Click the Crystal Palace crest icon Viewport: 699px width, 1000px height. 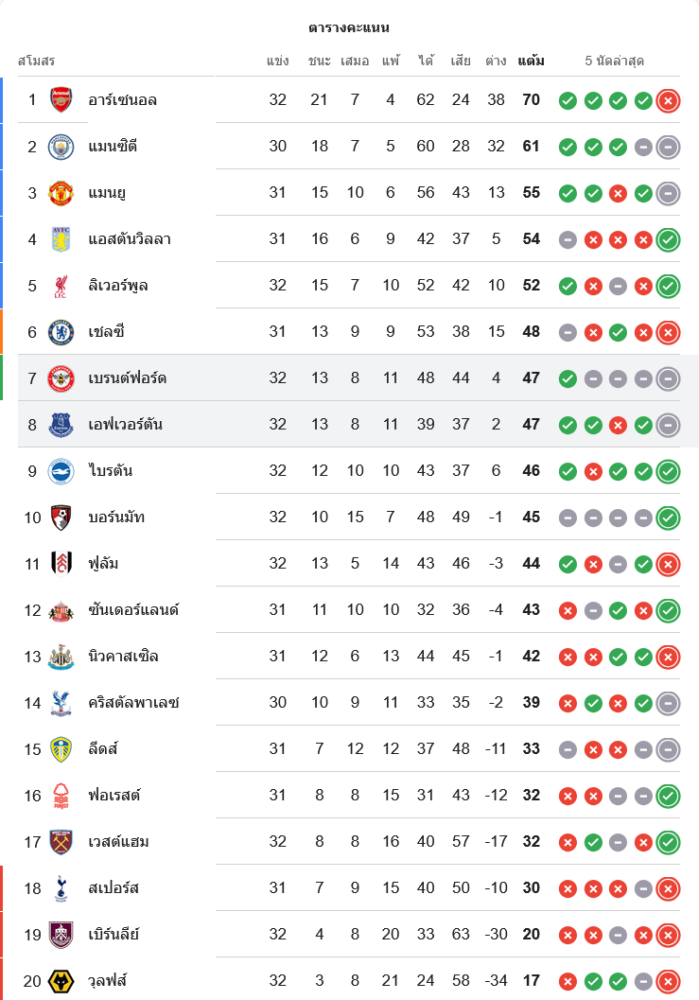[x=62, y=703]
